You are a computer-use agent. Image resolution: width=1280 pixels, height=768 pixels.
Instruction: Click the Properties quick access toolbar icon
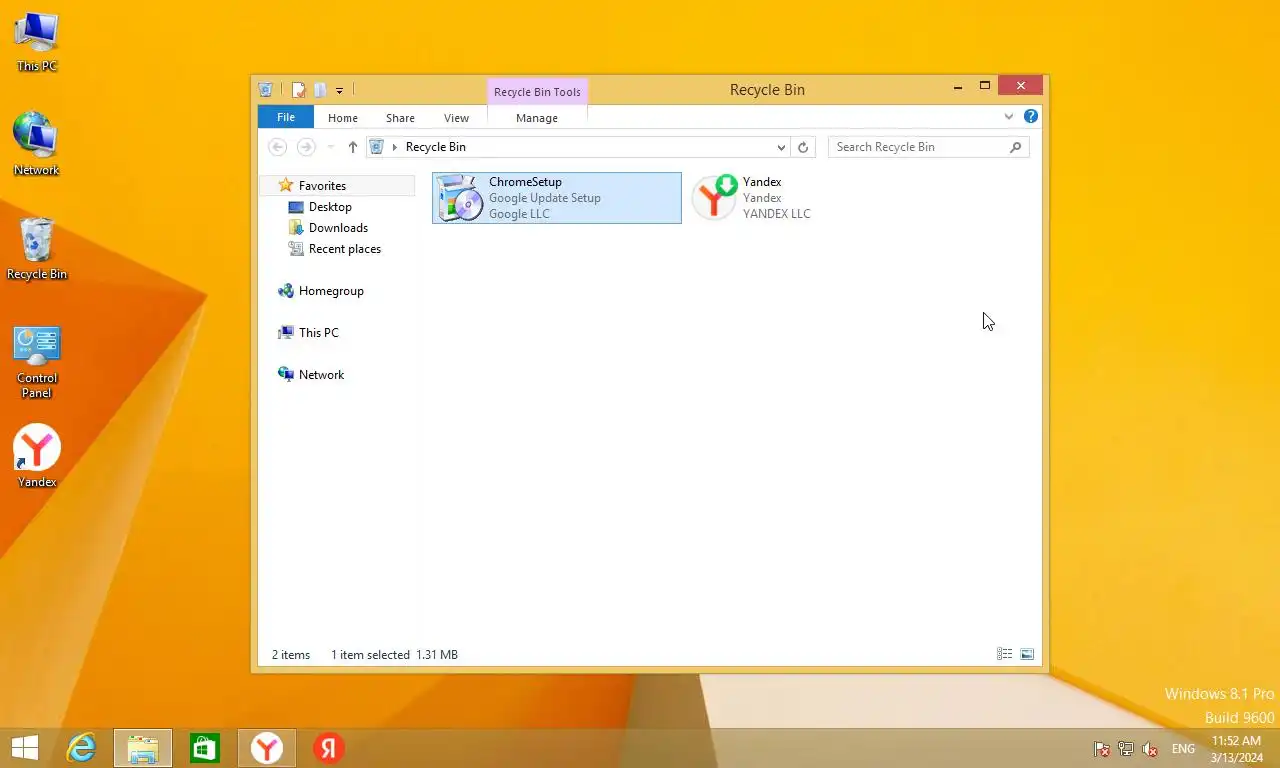298,90
